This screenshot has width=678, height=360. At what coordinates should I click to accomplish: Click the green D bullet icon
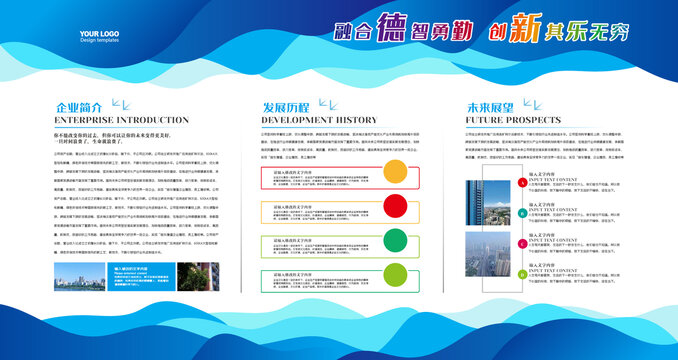pos(522,274)
